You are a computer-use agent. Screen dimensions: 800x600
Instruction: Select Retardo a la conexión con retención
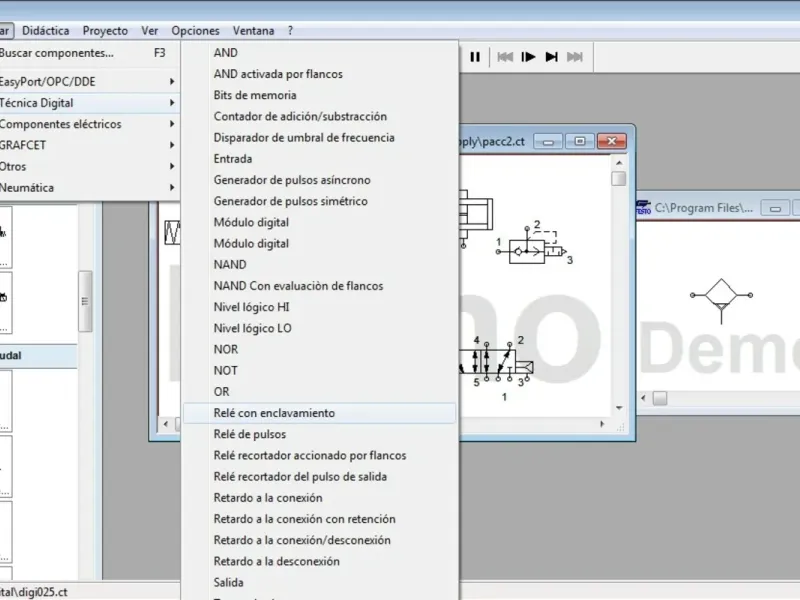[x=319, y=519]
